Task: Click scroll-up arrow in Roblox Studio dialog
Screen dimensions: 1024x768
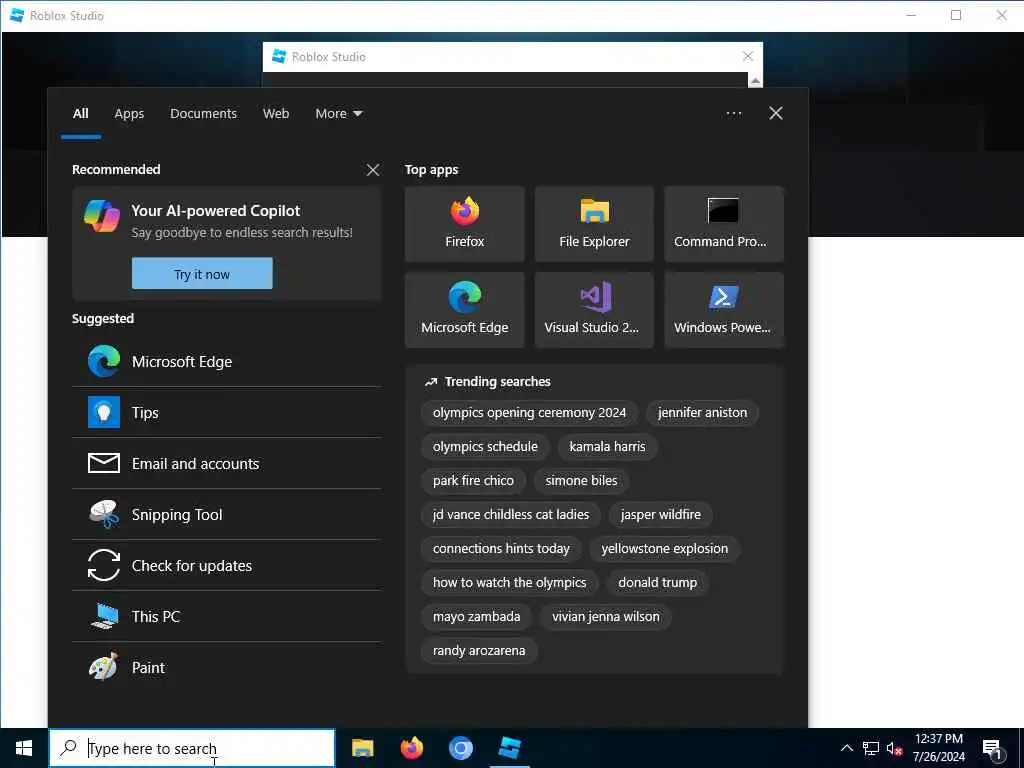Action: (x=755, y=81)
